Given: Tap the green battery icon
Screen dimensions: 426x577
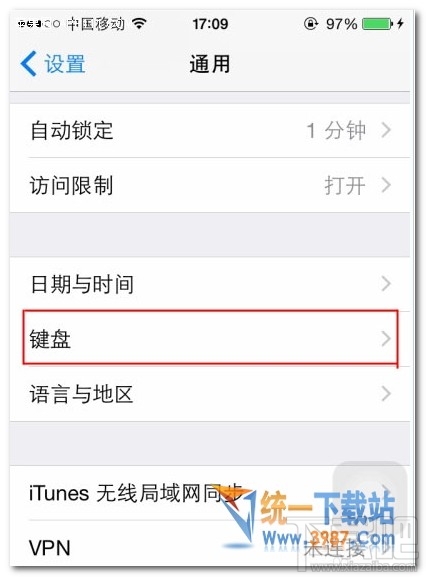Looking at the screenshot, I should coord(377,24).
